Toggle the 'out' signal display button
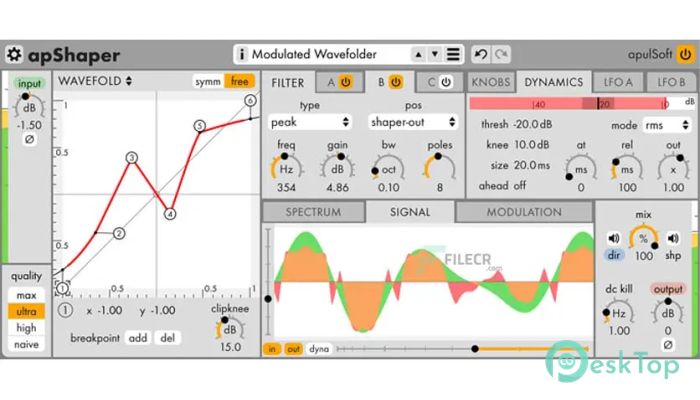Viewport: 700px width, 400px height. pyautogui.click(x=293, y=349)
